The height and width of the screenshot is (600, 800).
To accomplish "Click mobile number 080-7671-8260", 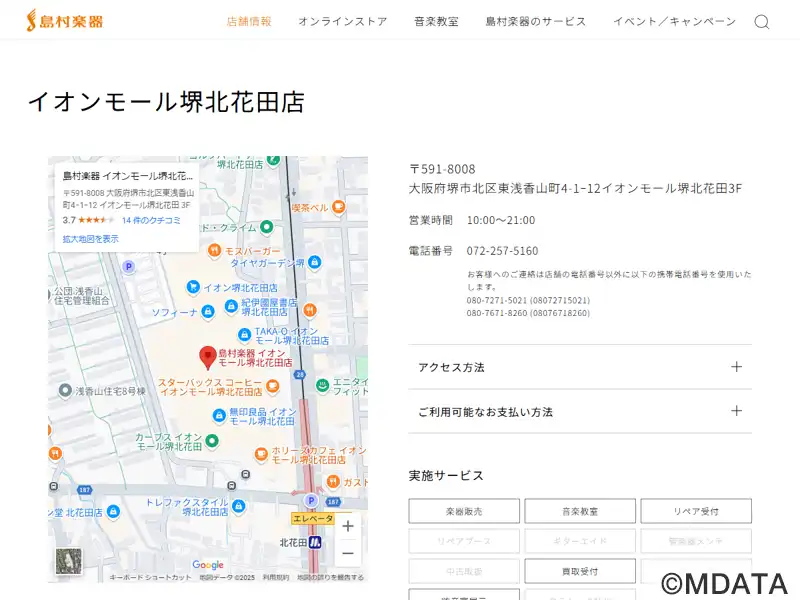I will click(x=496, y=313).
